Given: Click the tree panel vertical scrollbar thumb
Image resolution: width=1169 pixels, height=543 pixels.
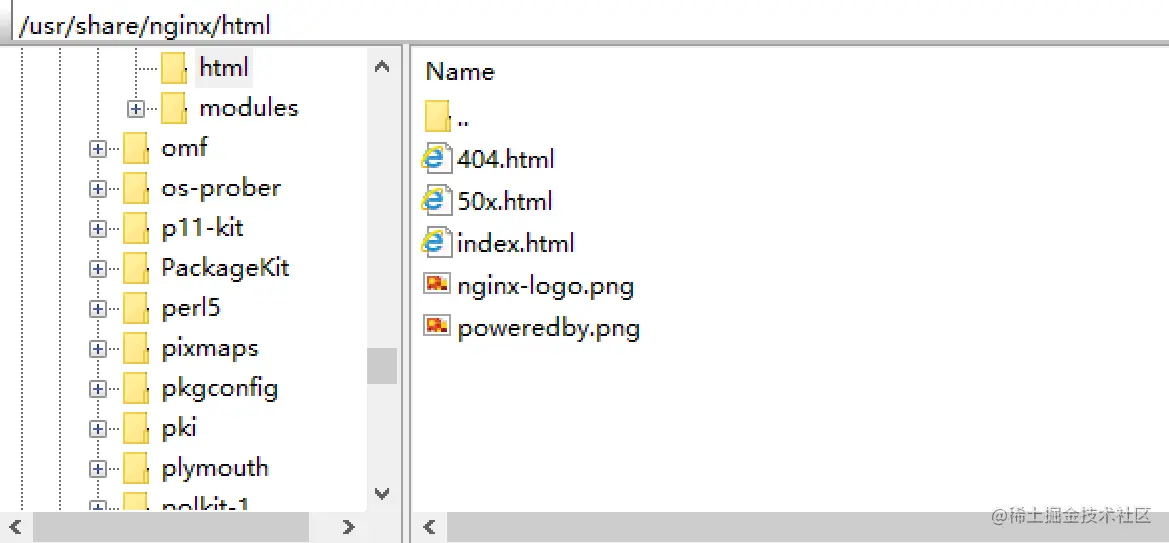Looking at the screenshot, I should tap(382, 365).
